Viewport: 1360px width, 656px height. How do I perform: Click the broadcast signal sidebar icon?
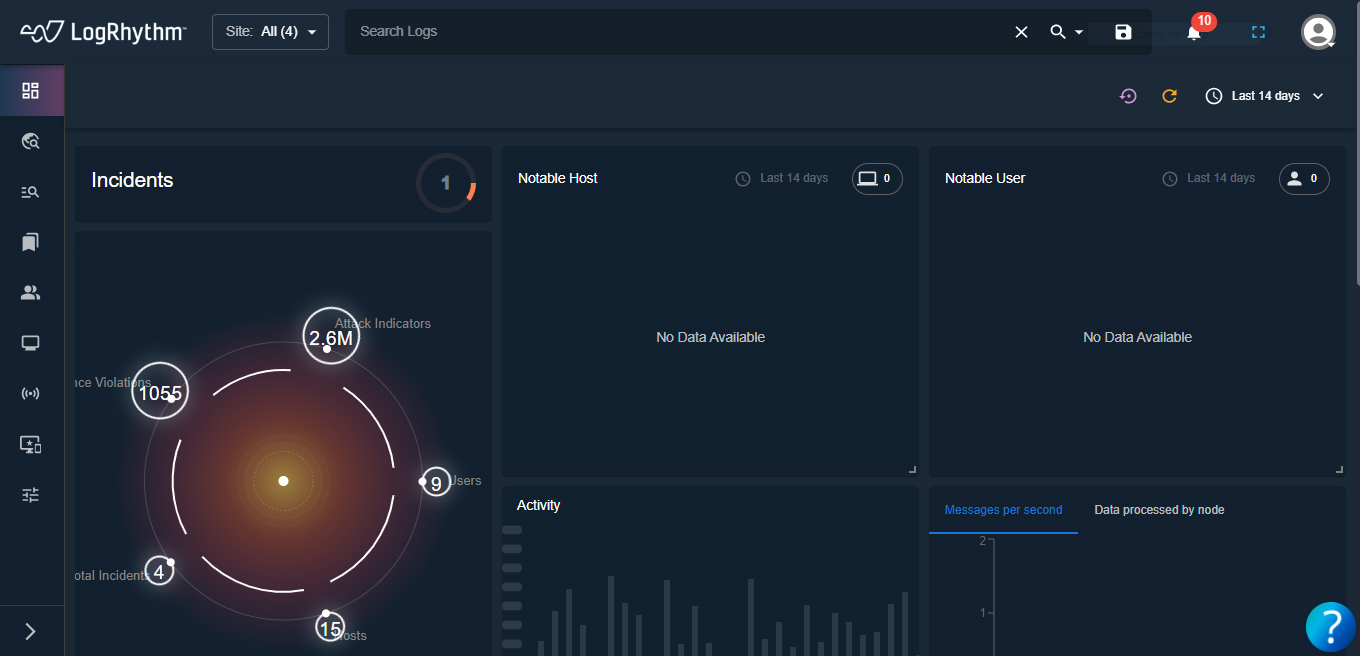point(31,393)
